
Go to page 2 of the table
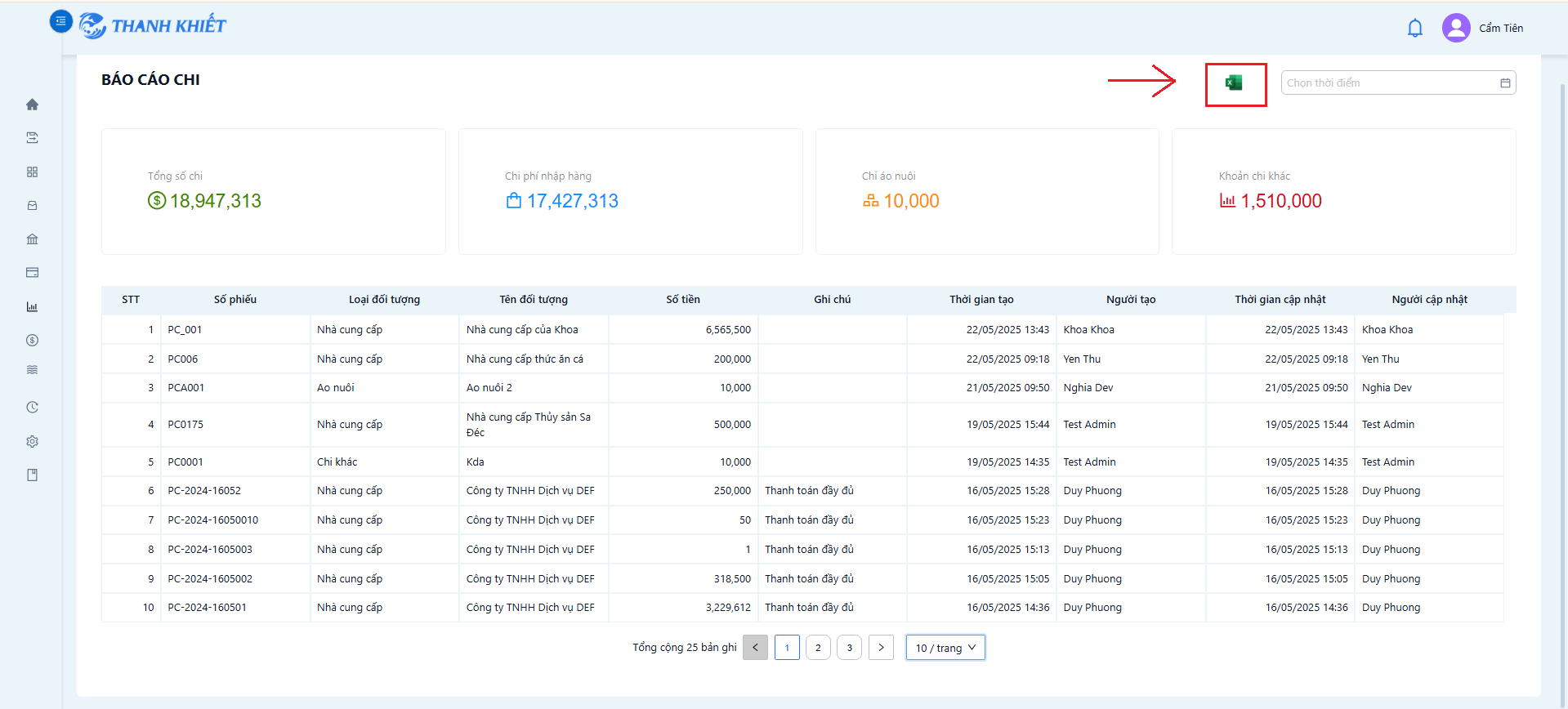pos(818,648)
